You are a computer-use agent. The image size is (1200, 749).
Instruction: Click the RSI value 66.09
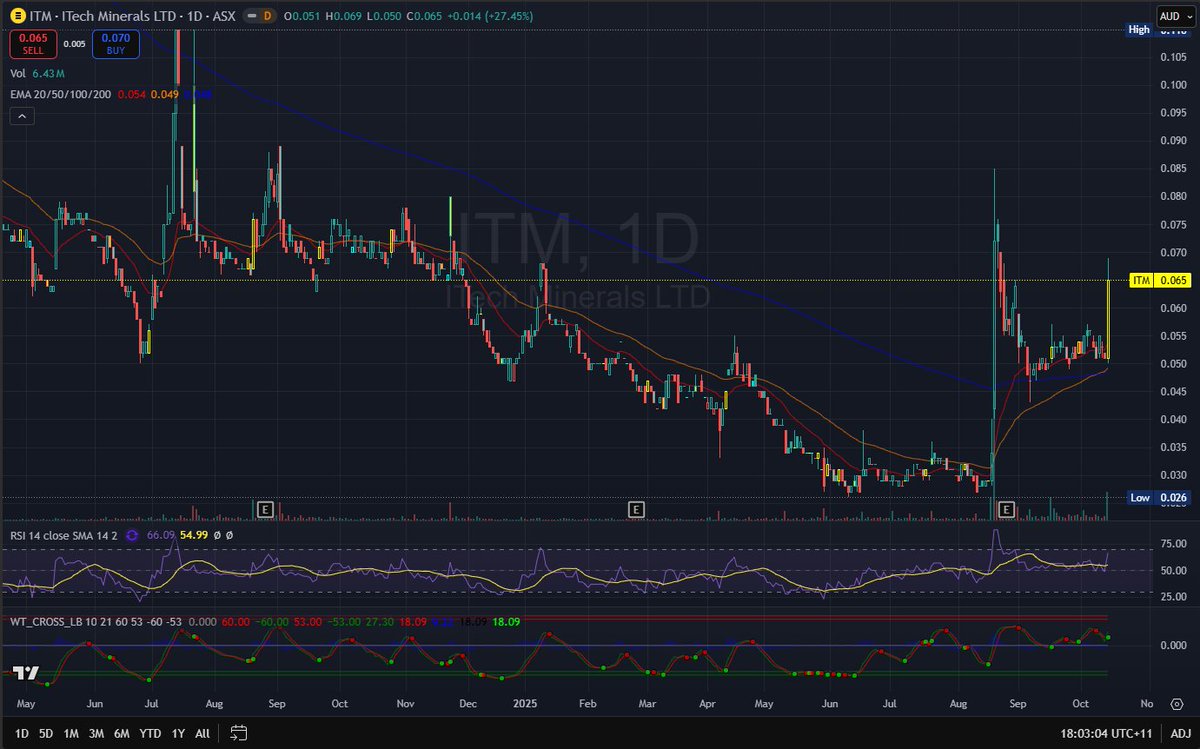[x=161, y=535]
